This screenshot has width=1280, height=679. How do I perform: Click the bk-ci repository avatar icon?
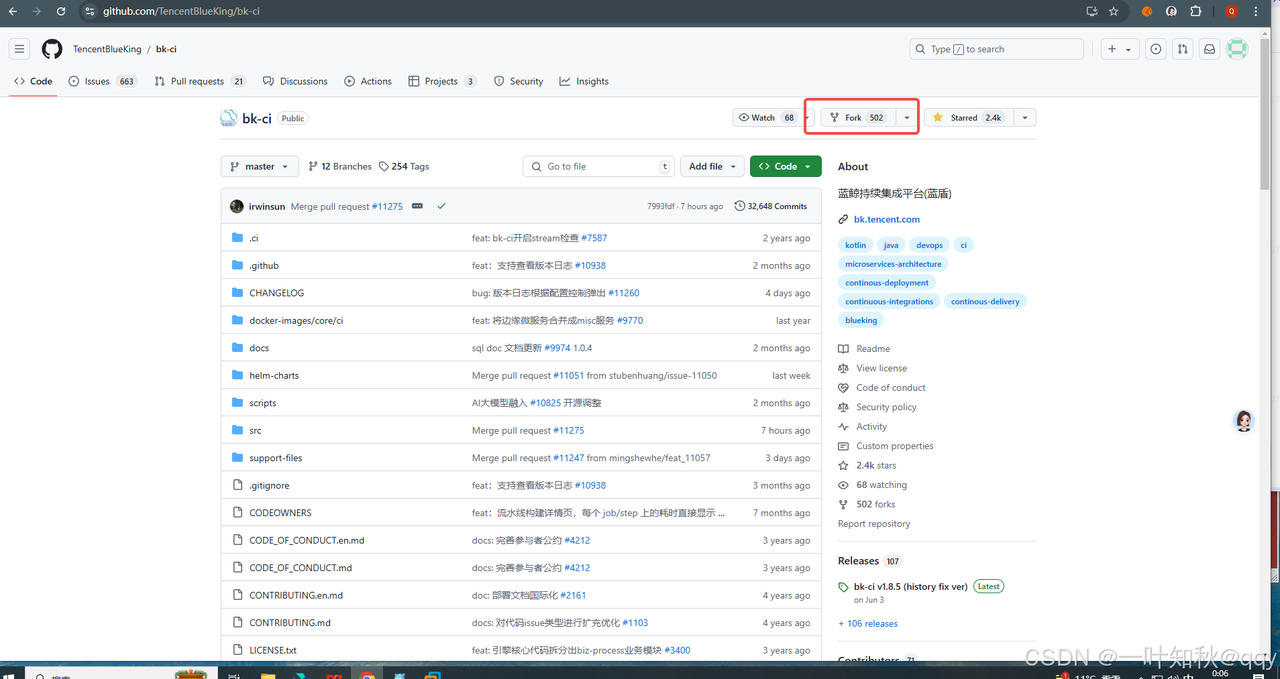pyautogui.click(x=229, y=118)
